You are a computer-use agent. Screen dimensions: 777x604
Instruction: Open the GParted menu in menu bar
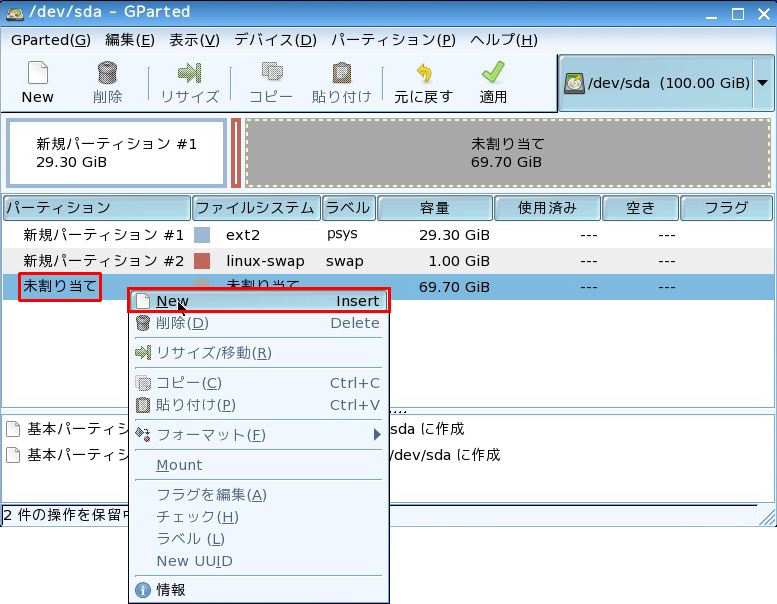pos(50,40)
